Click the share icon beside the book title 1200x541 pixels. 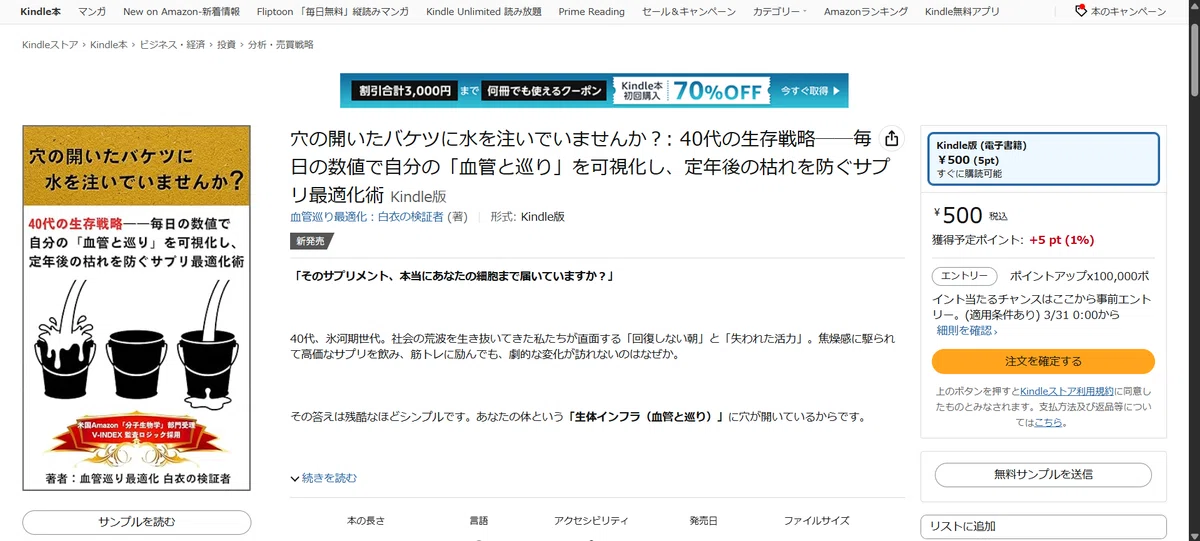click(x=892, y=139)
